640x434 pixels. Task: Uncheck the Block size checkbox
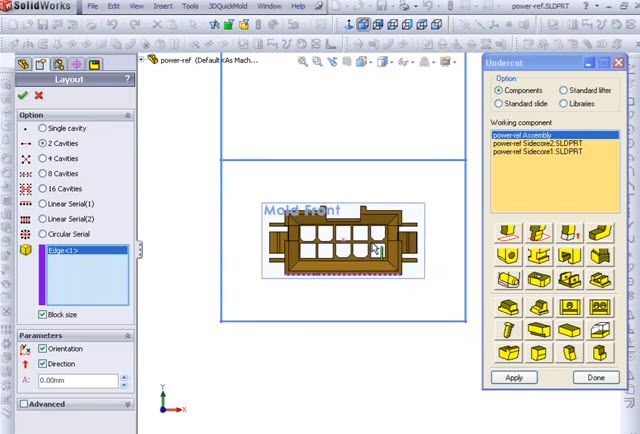click(42, 314)
